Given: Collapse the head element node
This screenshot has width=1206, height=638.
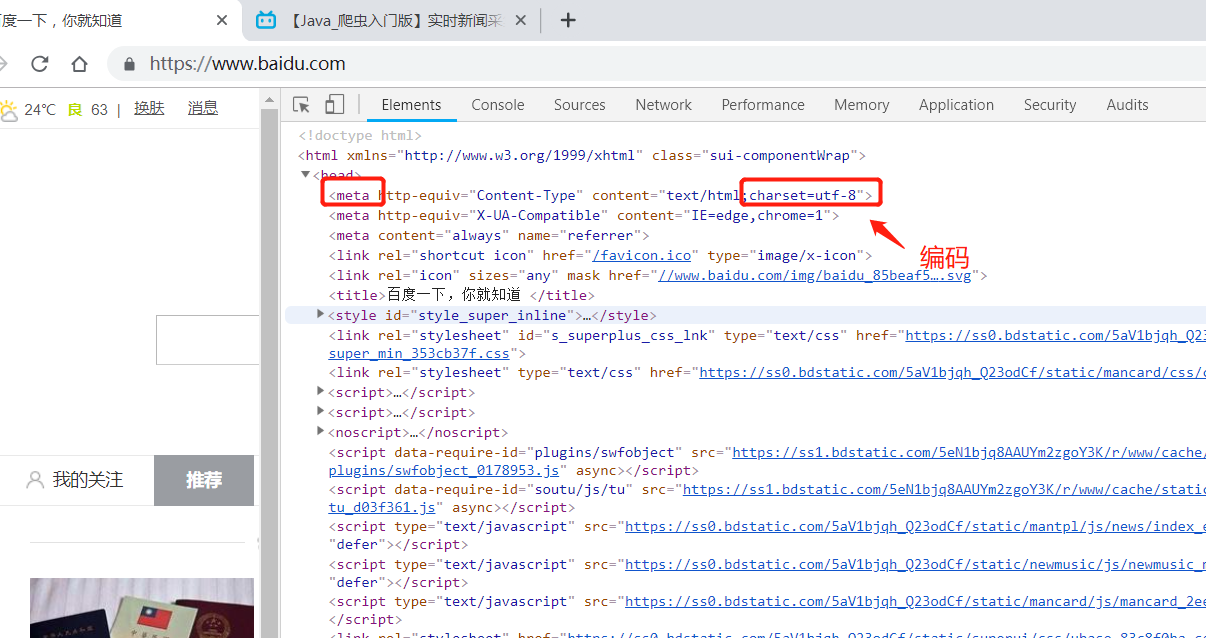Looking at the screenshot, I should tap(305, 175).
